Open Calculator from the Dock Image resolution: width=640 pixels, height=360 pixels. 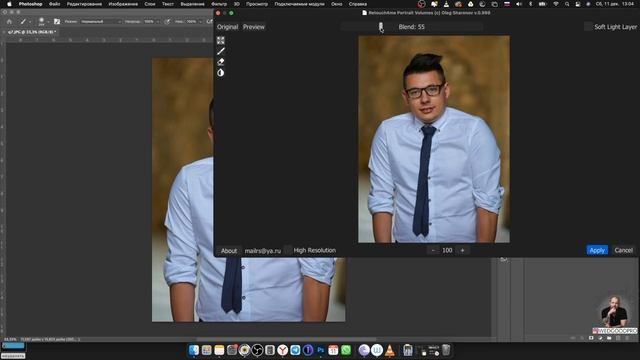click(x=270, y=350)
